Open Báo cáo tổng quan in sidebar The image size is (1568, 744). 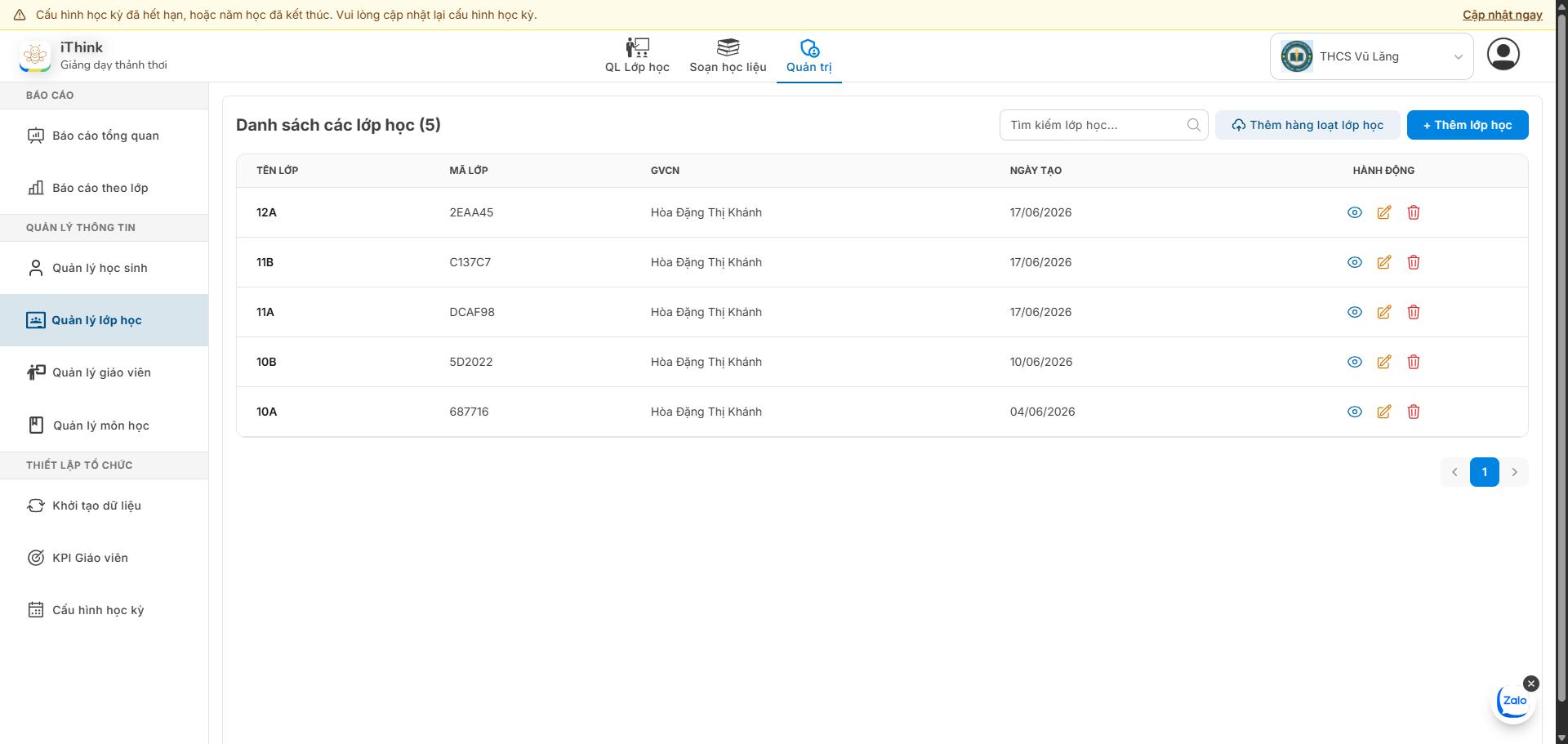pyautogui.click(x=104, y=136)
